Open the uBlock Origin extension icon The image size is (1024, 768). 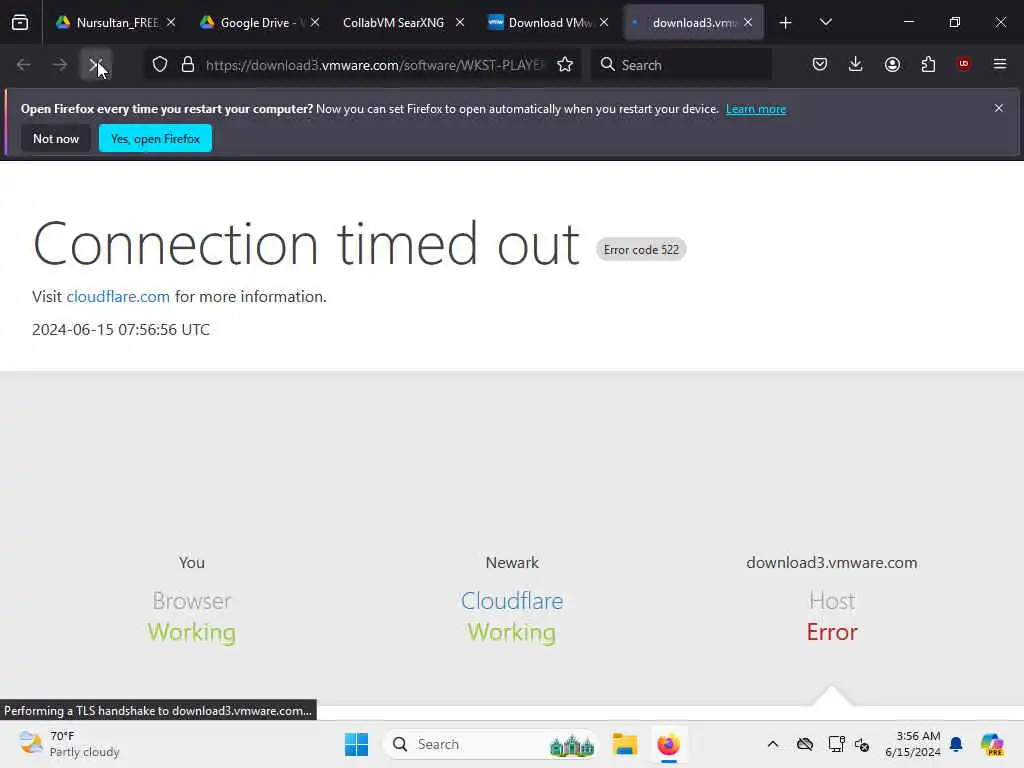click(964, 64)
